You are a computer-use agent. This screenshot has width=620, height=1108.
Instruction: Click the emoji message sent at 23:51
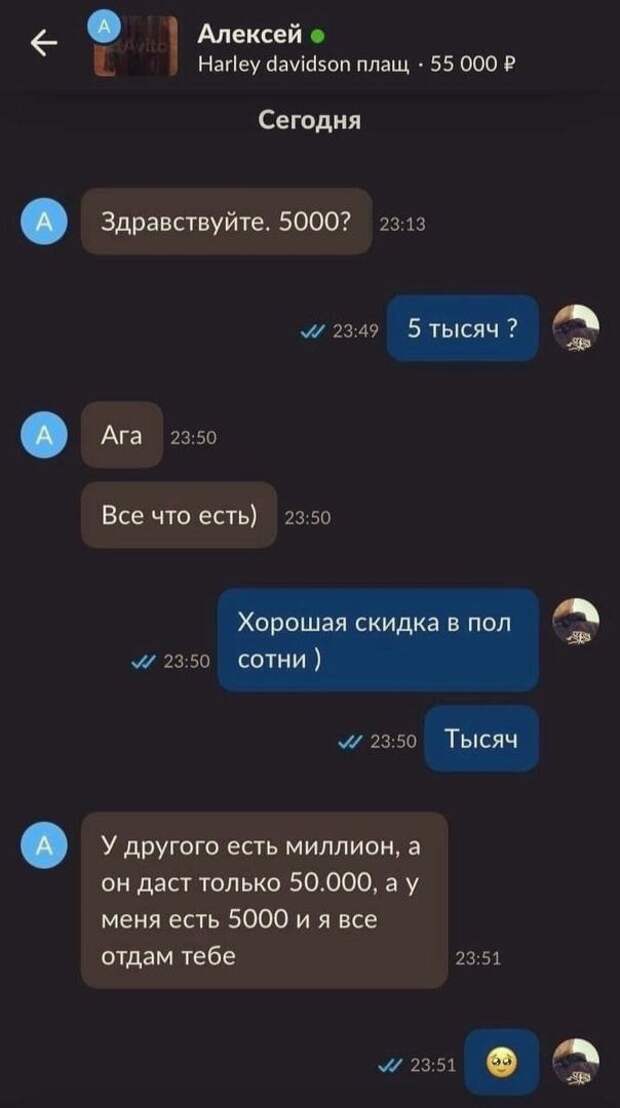[502, 1062]
